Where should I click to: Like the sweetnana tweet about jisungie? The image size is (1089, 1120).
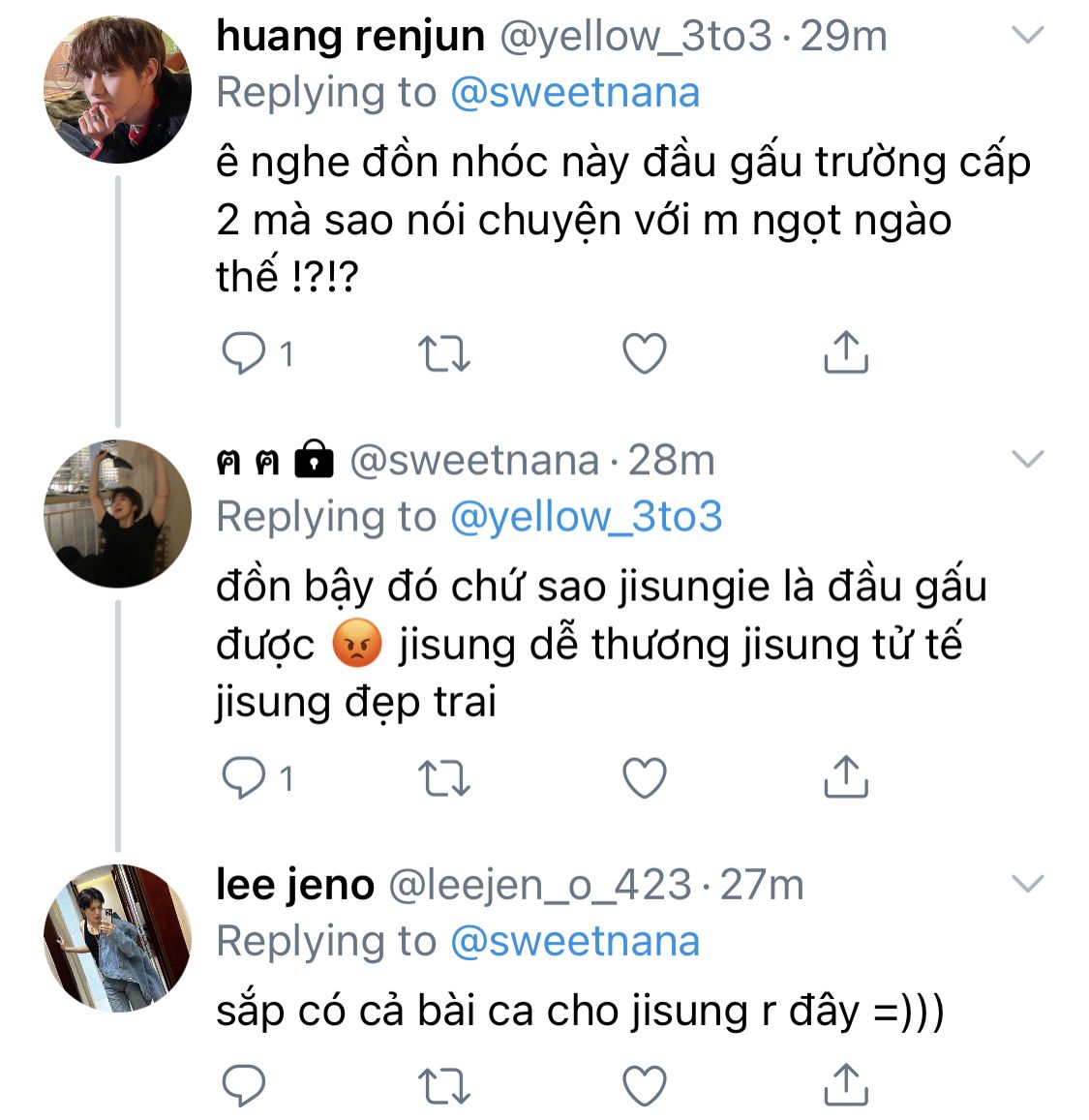tap(645, 778)
